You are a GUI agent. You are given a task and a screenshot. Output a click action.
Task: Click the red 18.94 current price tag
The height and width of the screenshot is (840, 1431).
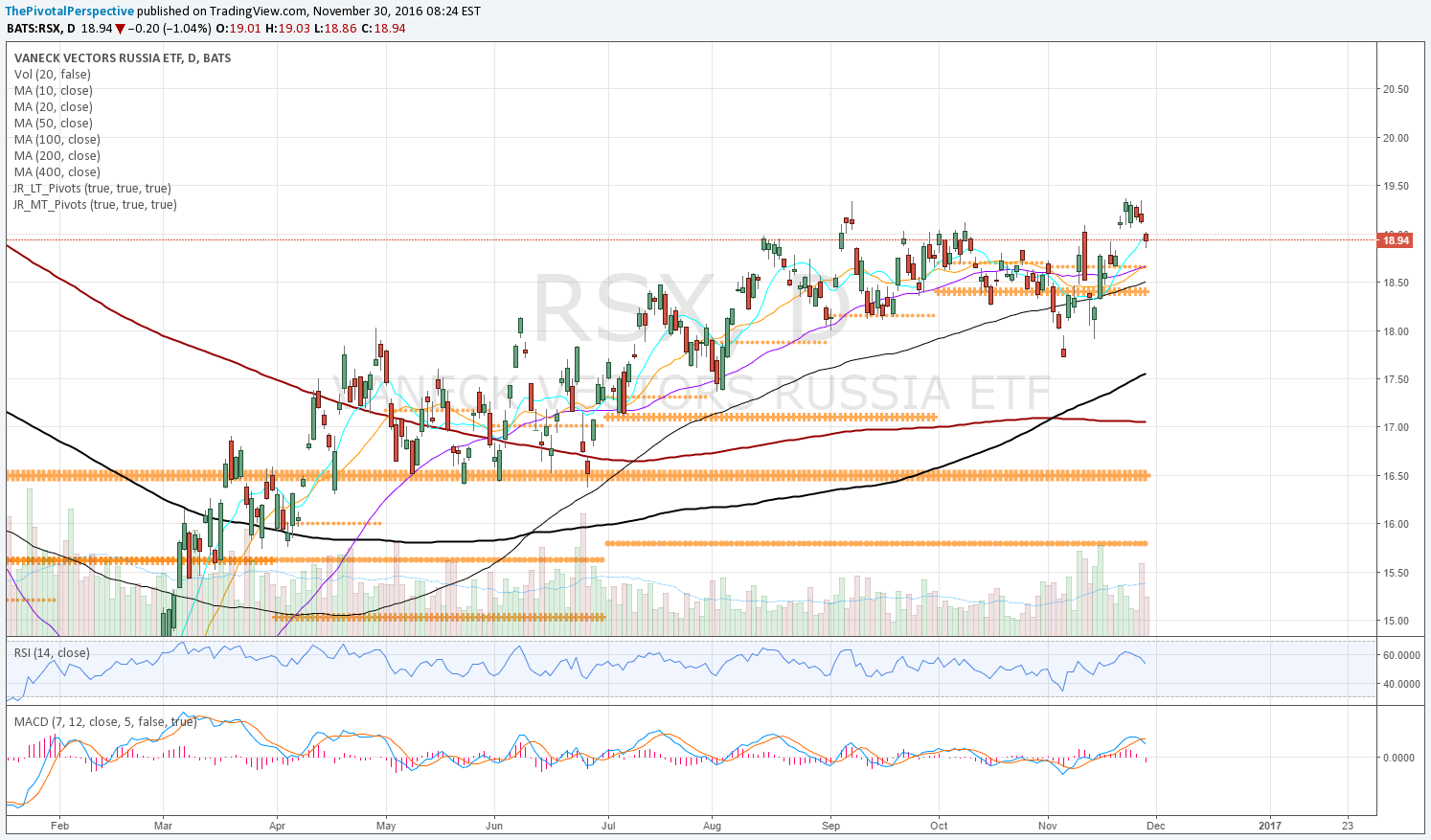[x=1396, y=240]
